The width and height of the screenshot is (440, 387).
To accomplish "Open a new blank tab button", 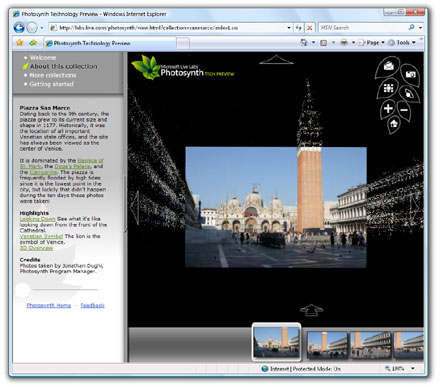I will [183, 43].
